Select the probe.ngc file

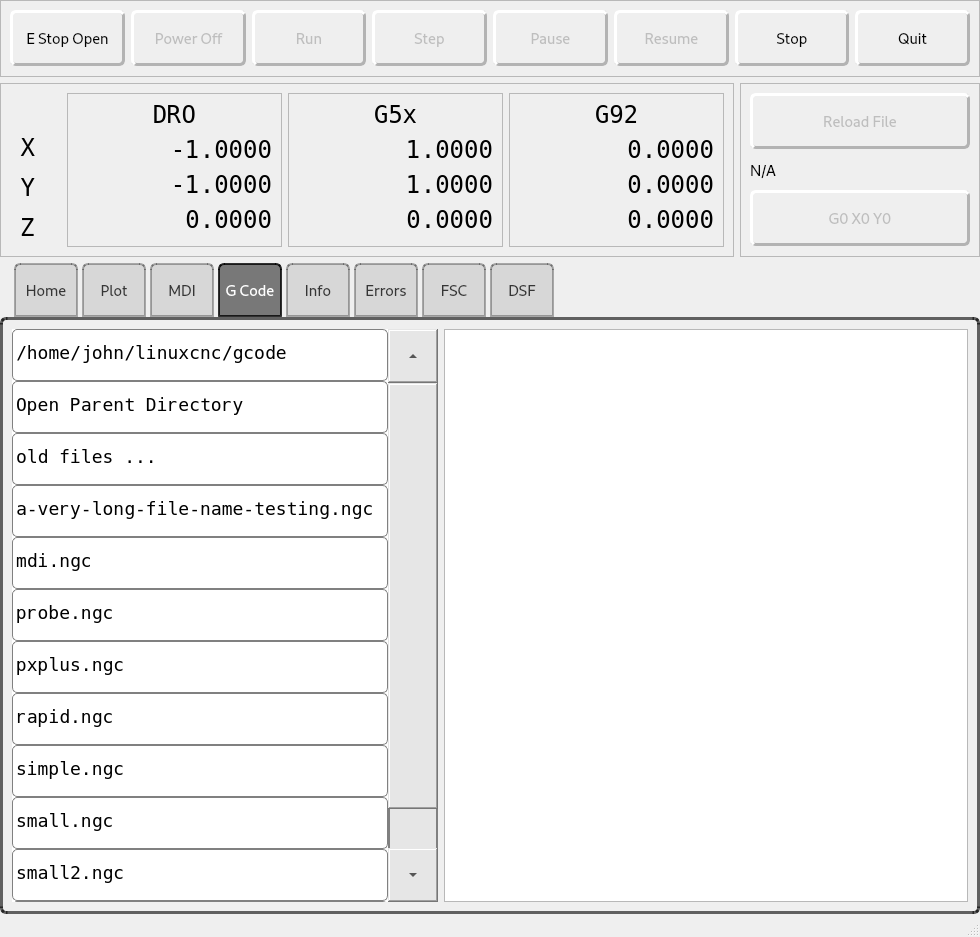[x=200, y=614]
